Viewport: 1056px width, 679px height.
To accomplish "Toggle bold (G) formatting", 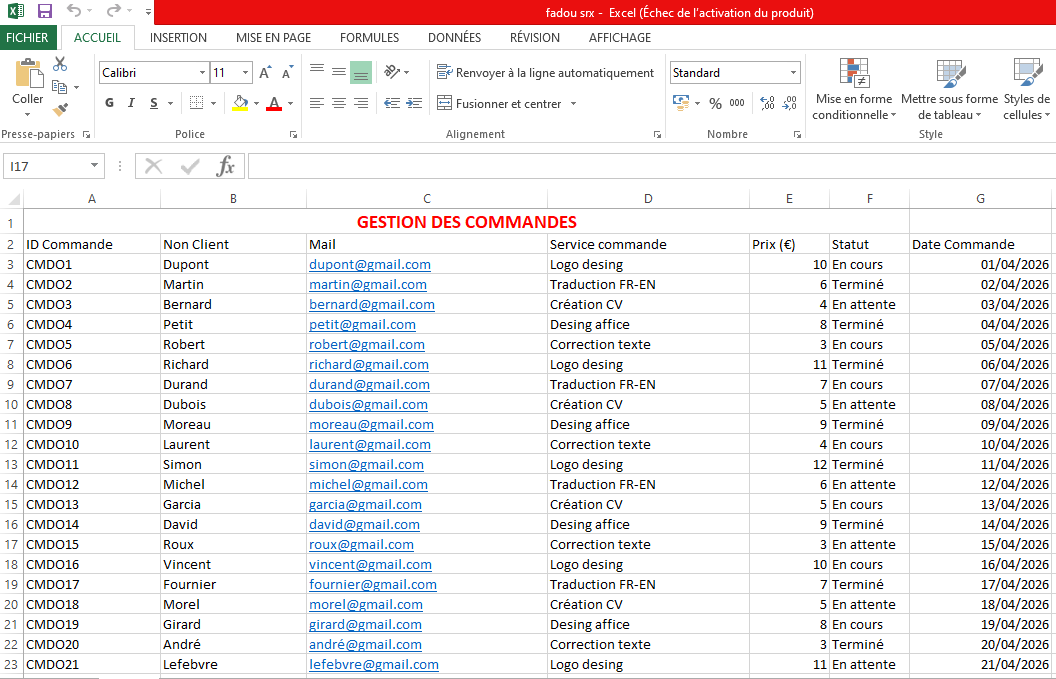I will (x=109, y=103).
